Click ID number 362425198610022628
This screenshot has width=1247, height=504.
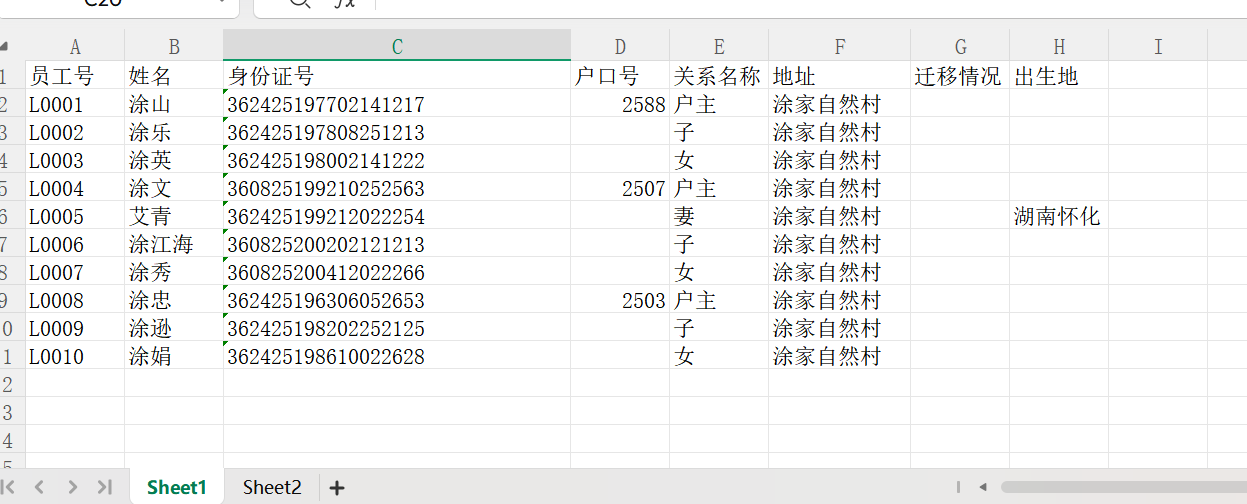[397, 356]
